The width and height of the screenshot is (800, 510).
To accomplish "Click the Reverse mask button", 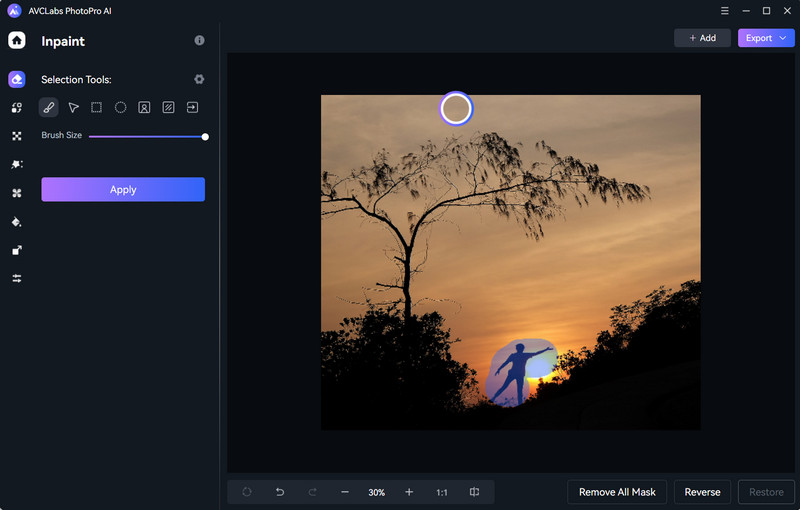I will pyautogui.click(x=703, y=492).
